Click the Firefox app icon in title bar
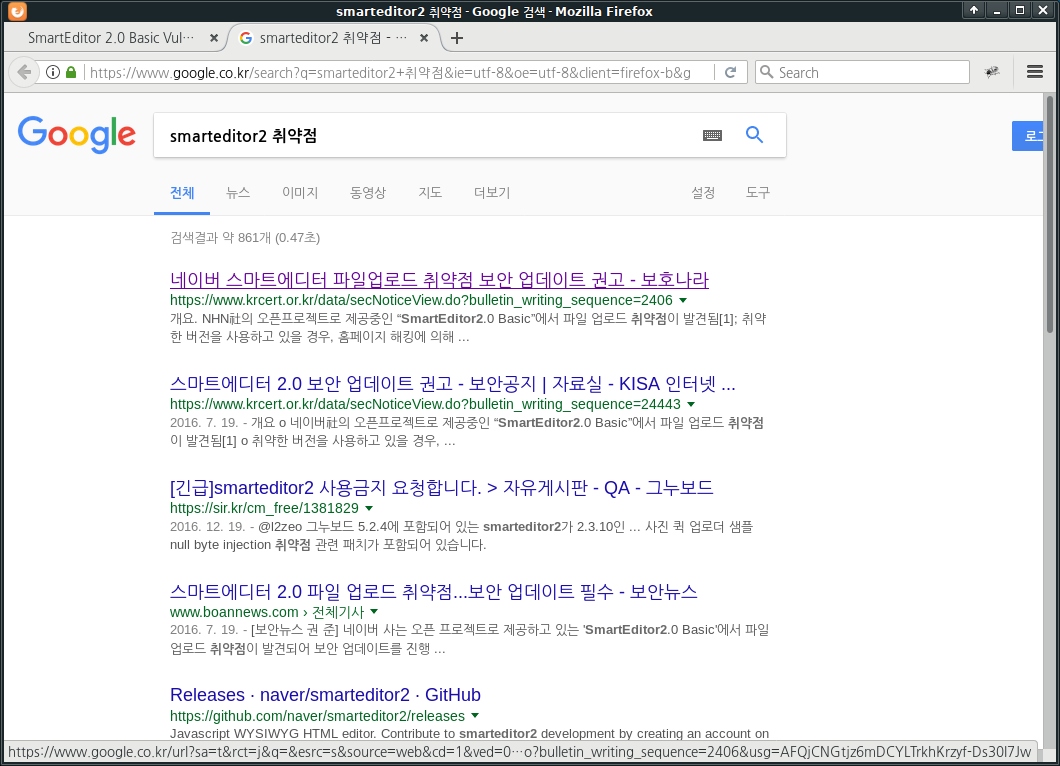Viewport: 1060px width, 766px height. click(17, 11)
